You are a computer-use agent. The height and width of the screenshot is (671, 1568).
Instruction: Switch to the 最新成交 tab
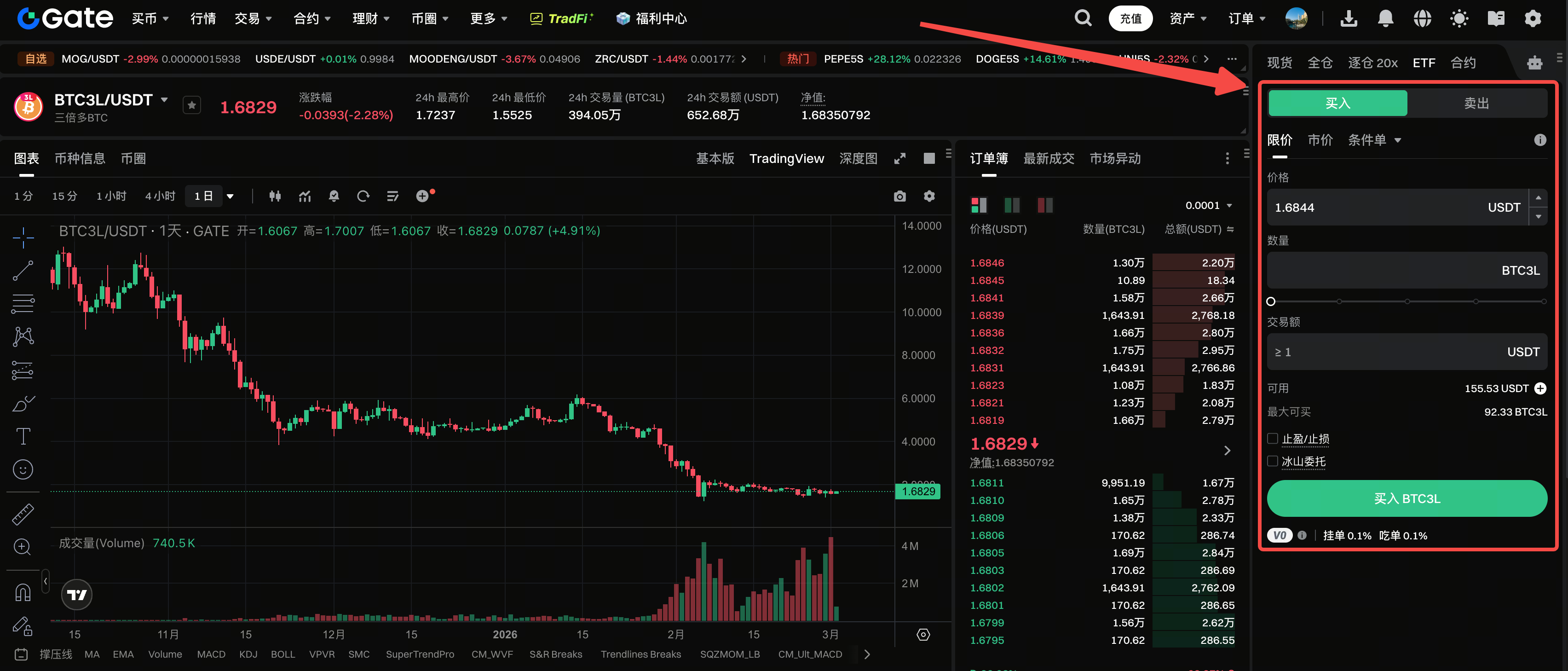click(x=1048, y=158)
